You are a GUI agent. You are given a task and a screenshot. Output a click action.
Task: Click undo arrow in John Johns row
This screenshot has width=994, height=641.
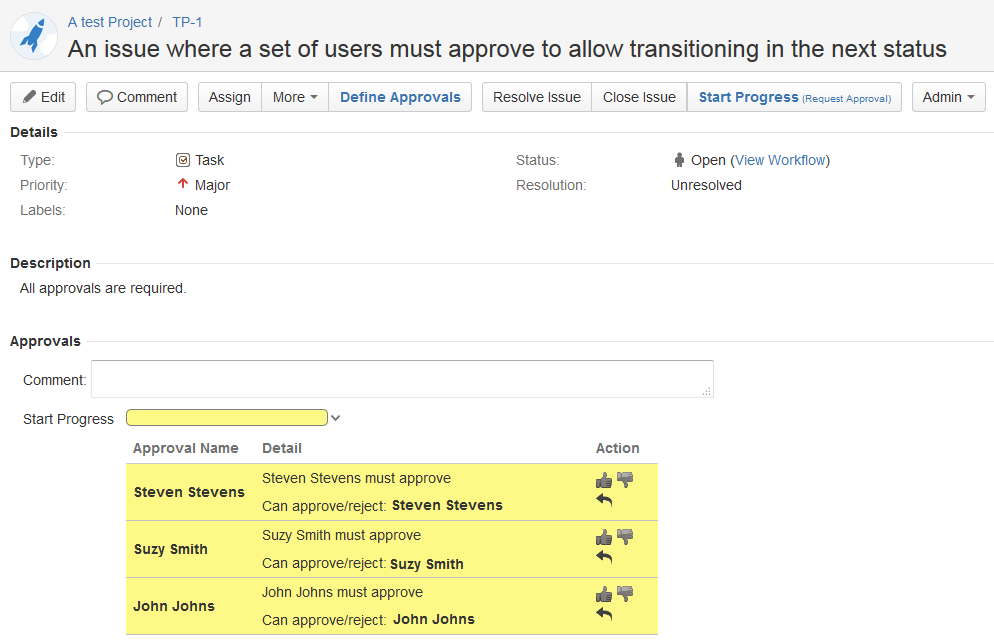(604, 614)
